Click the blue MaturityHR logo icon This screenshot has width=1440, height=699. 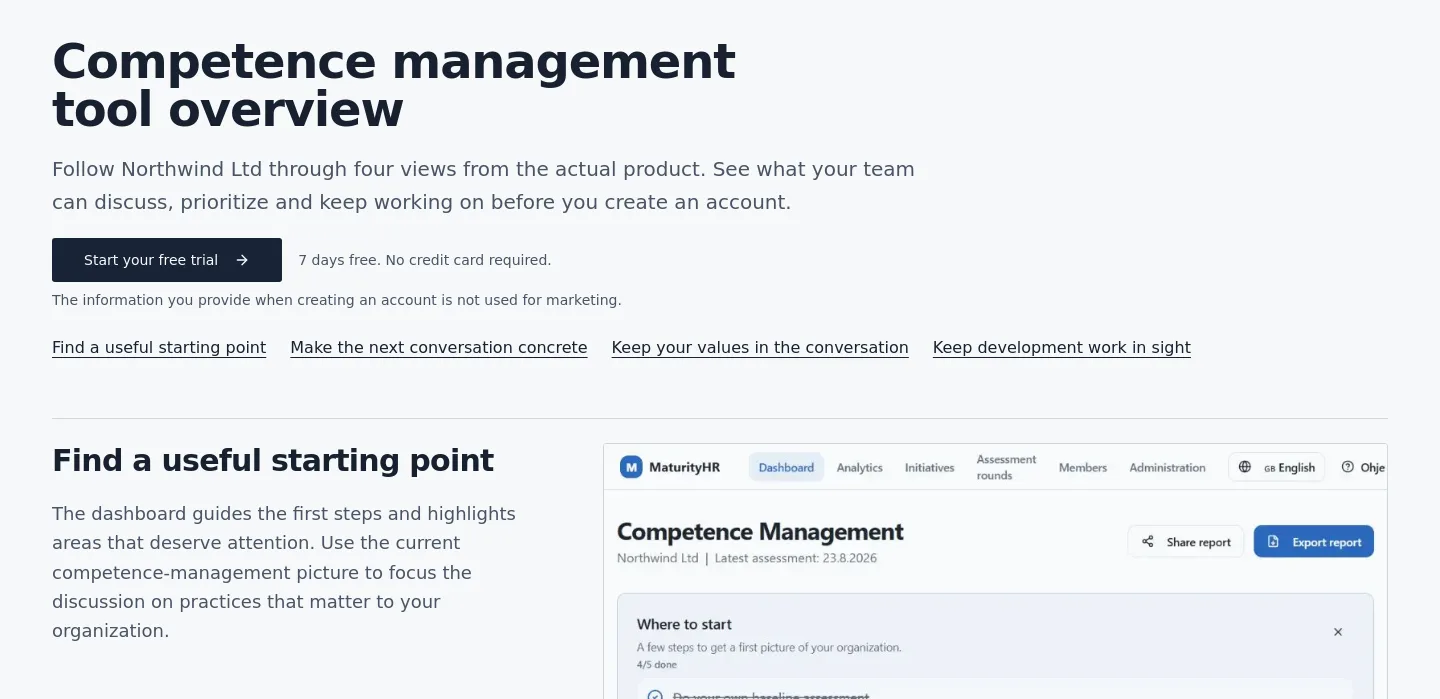(x=631, y=467)
